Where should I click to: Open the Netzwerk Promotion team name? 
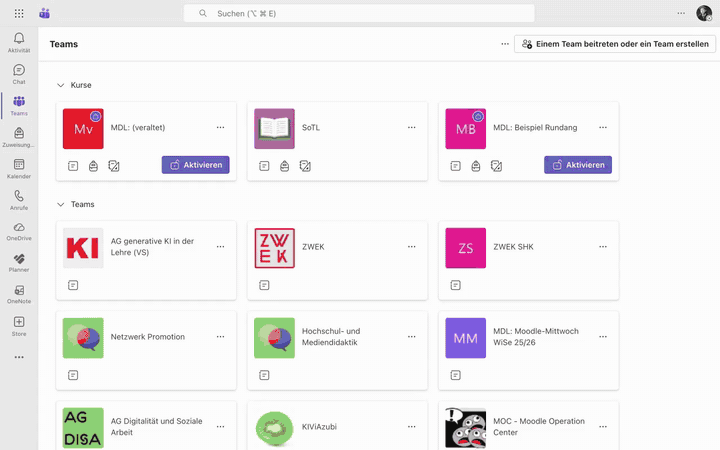[x=148, y=337]
